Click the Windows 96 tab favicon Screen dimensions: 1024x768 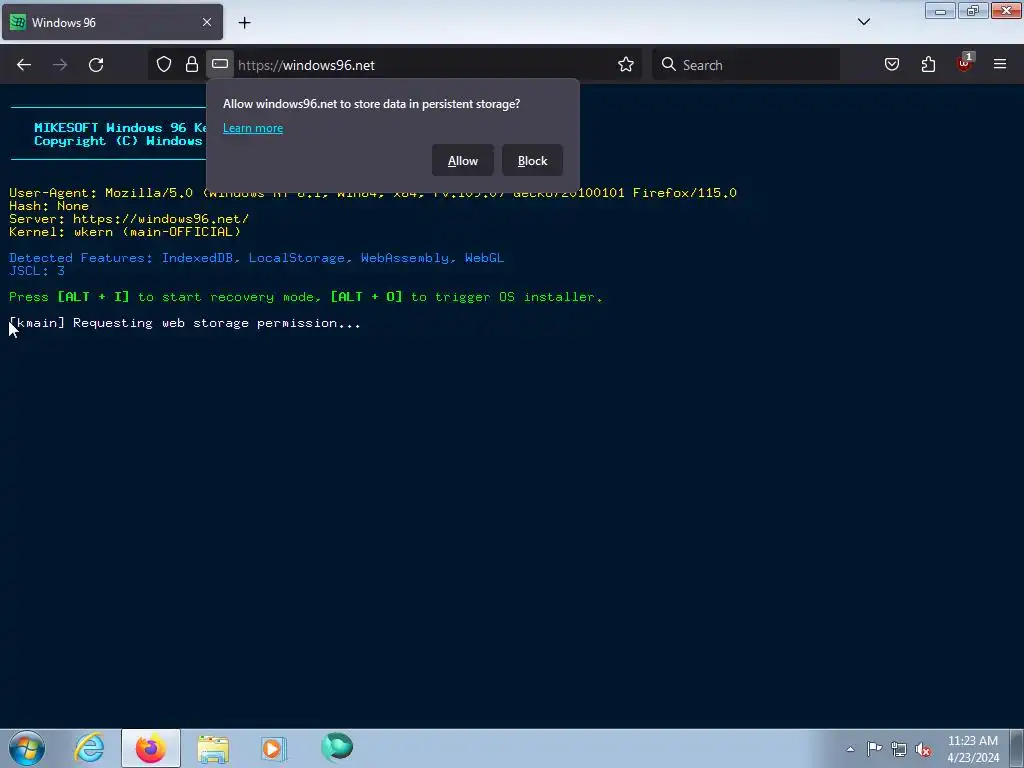click(x=18, y=22)
